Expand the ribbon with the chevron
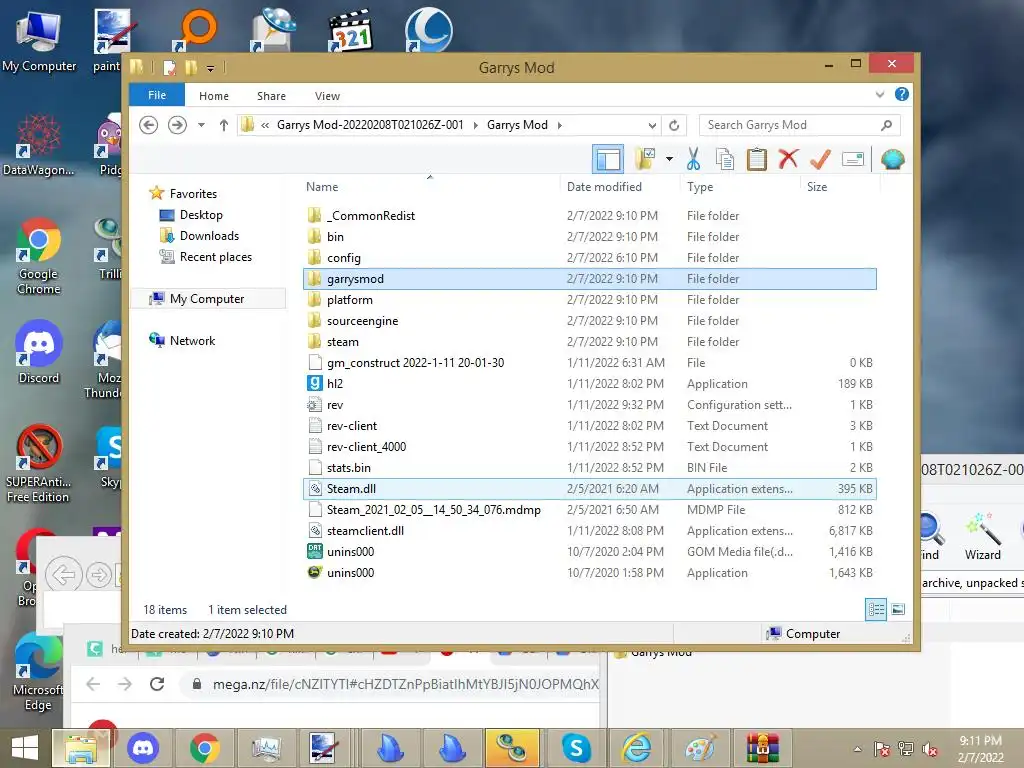This screenshot has height=768, width=1024. (x=880, y=95)
